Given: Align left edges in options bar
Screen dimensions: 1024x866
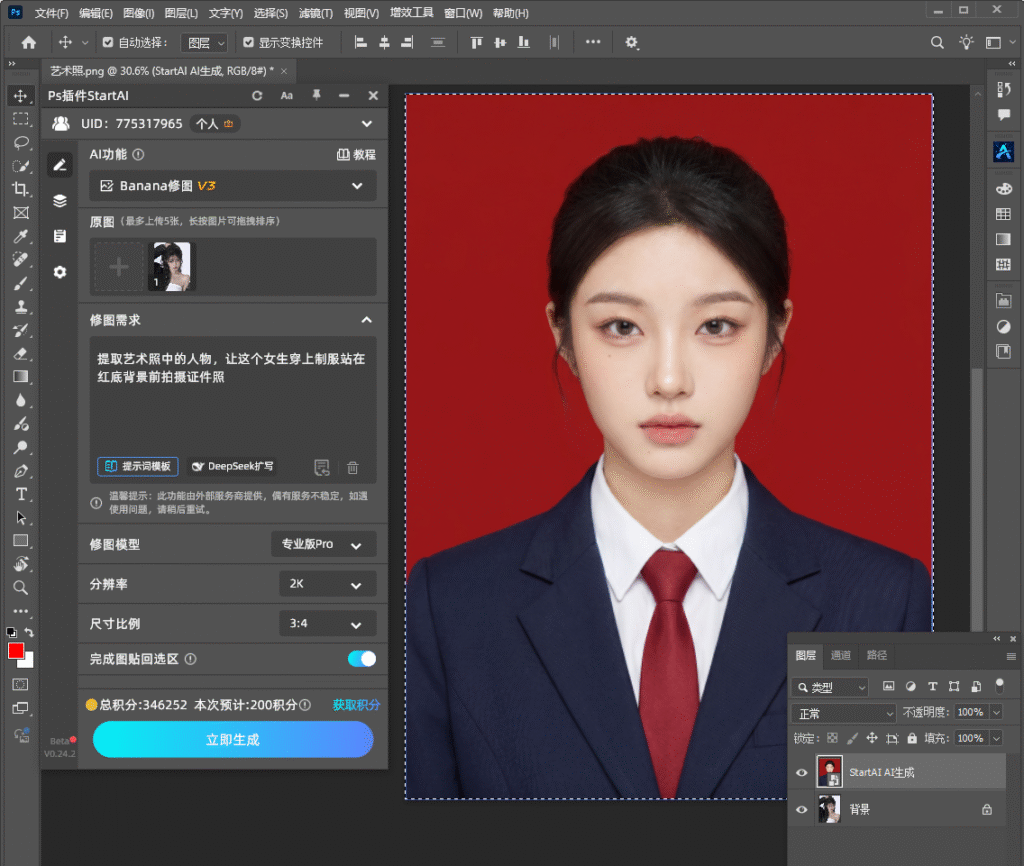Looking at the screenshot, I should (360, 42).
